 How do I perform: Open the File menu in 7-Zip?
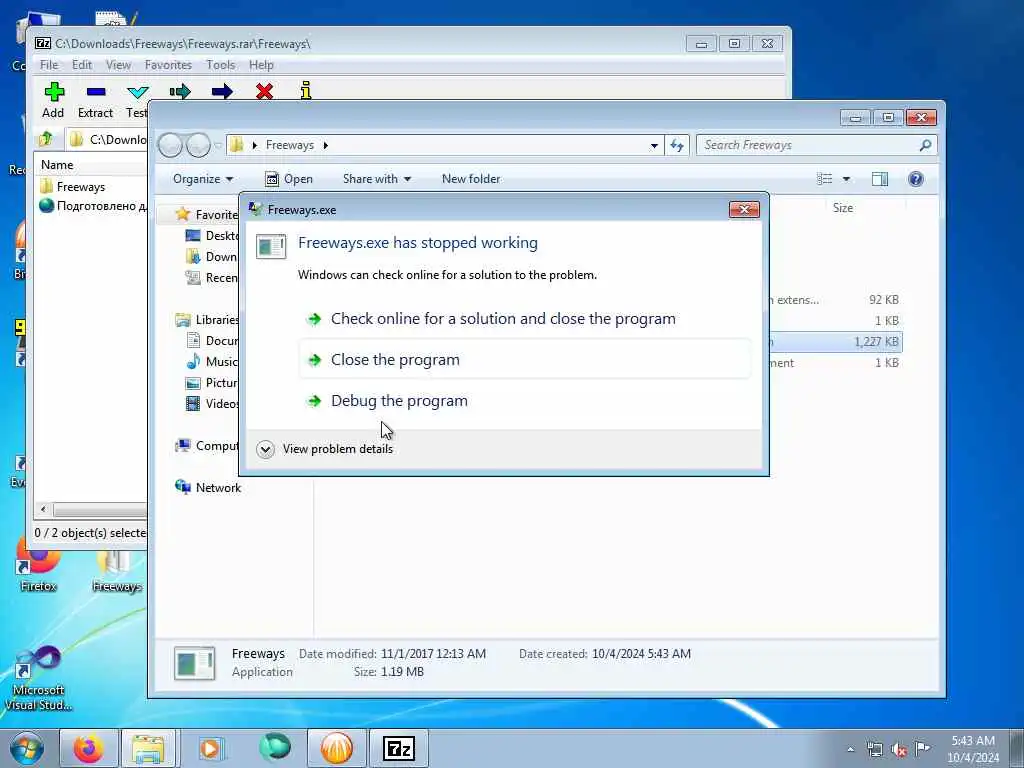coord(49,65)
